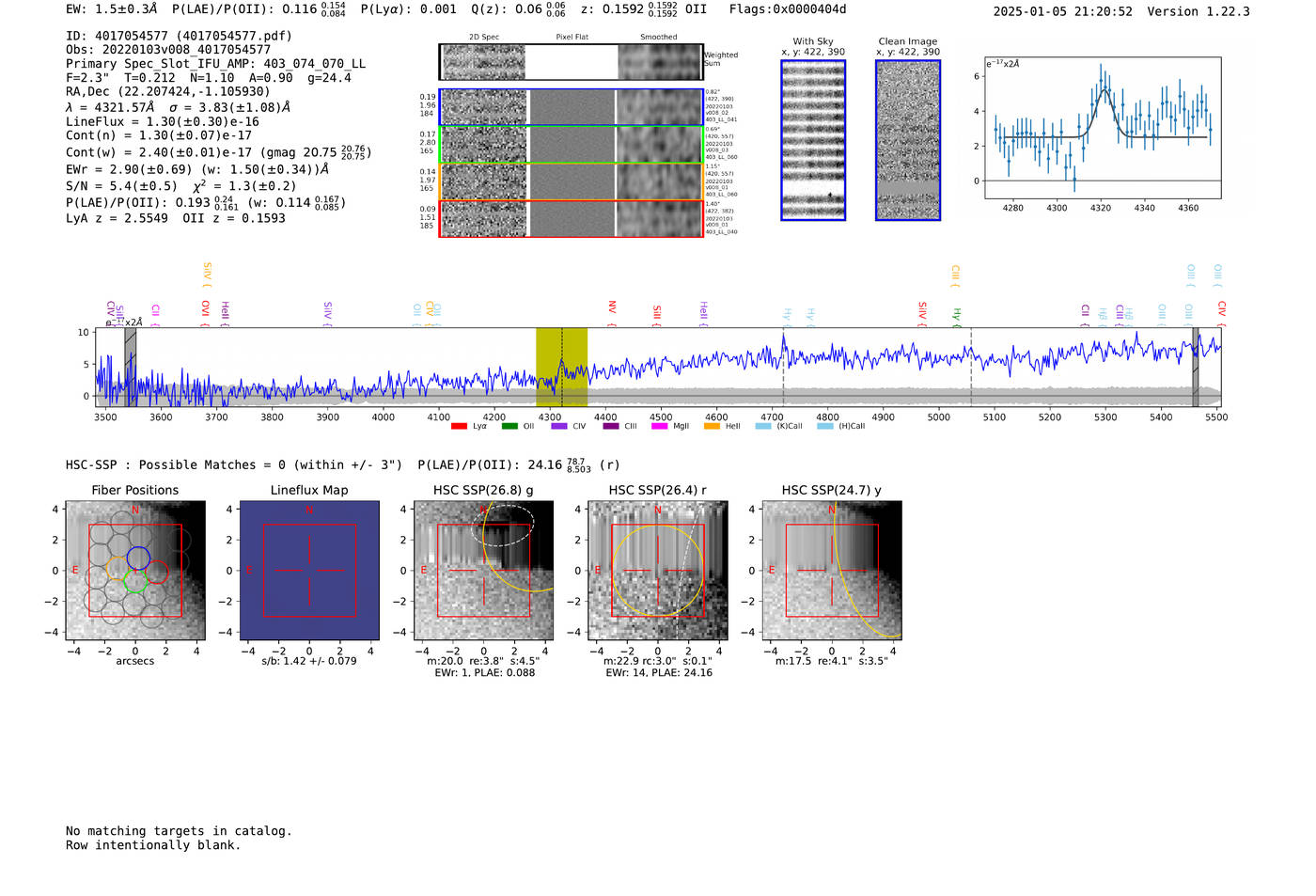Click the "Smoothed" column header
This screenshot has height=896, width=1316.
click(x=659, y=37)
